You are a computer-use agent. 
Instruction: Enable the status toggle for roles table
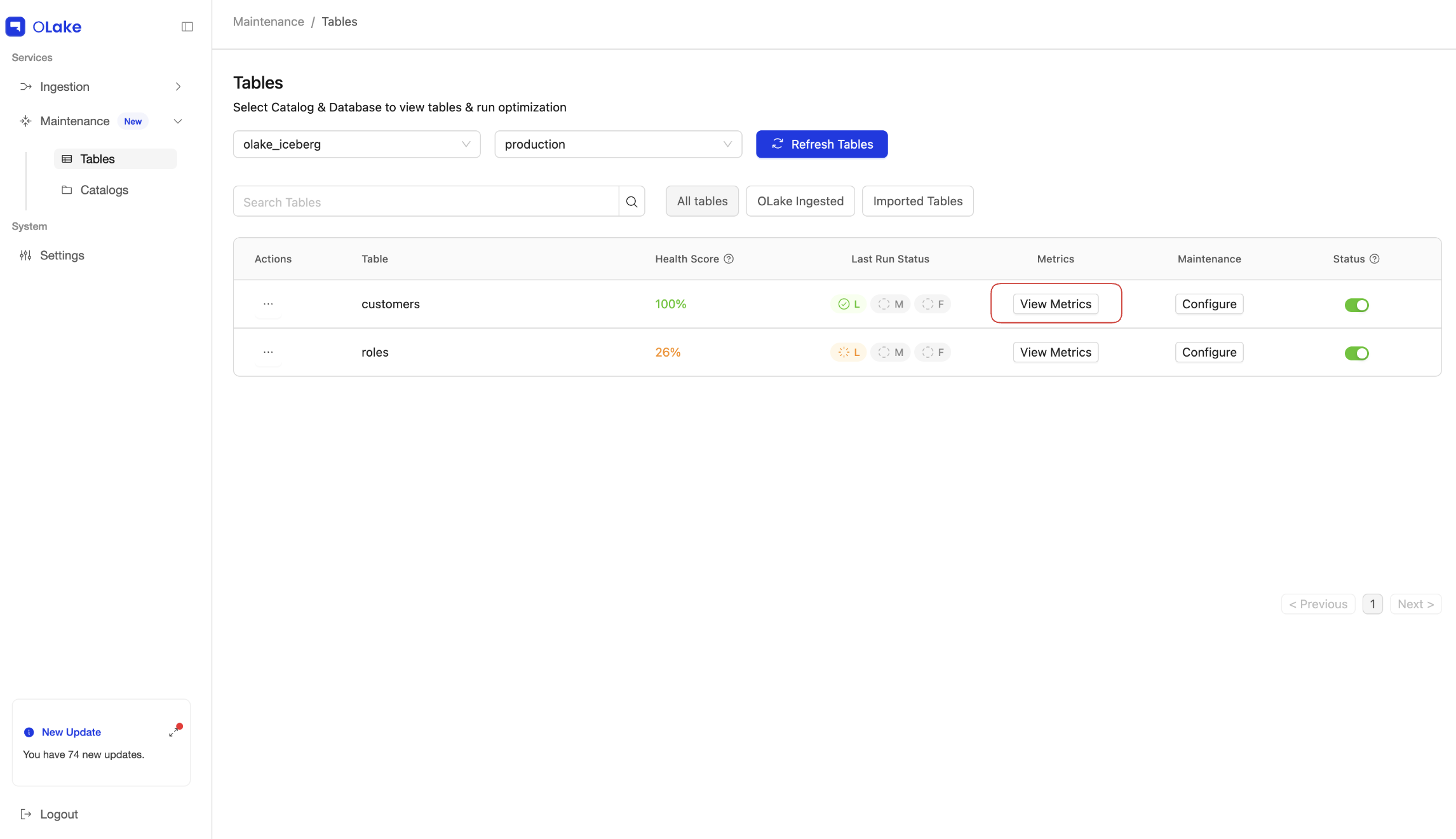click(1357, 353)
